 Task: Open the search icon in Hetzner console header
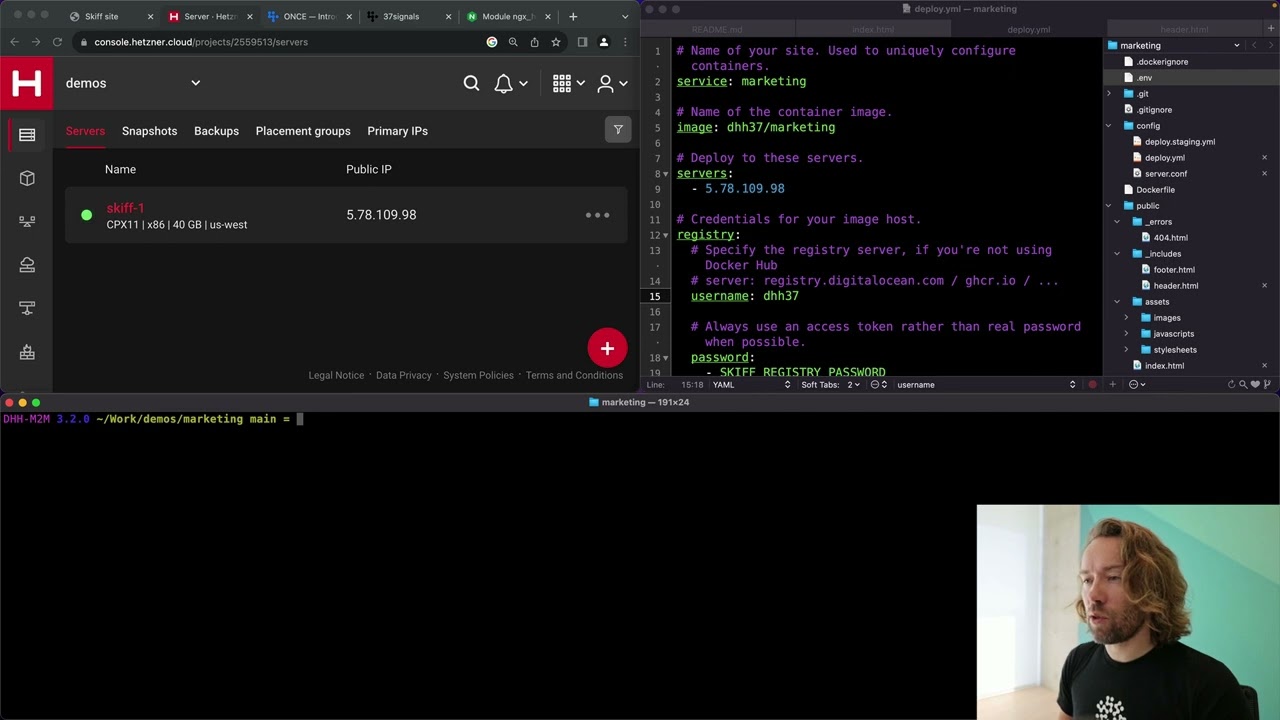click(x=471, y=84)
